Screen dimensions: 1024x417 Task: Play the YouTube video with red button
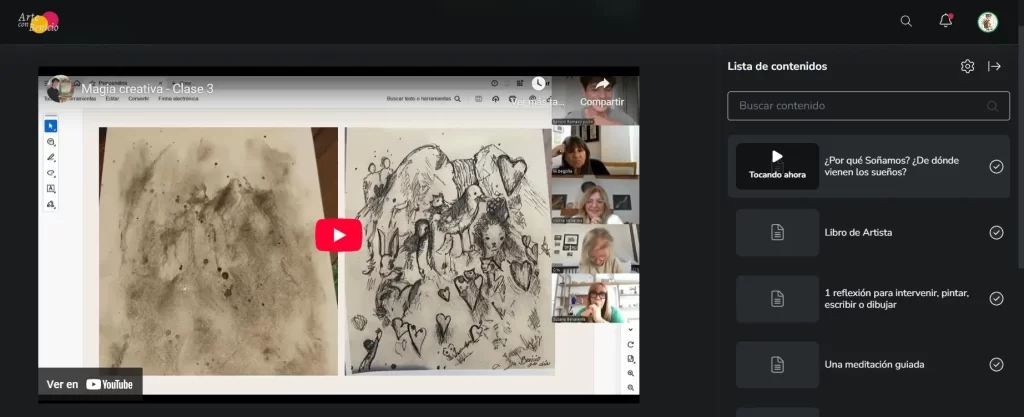[338, 235]
